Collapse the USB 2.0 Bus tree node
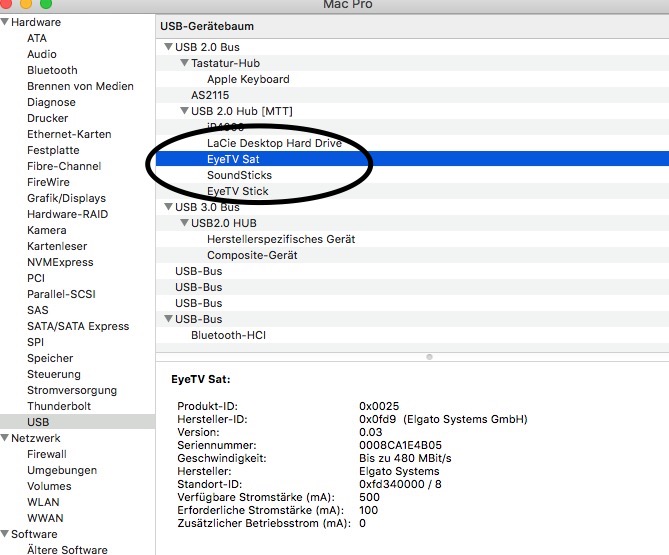This screenshot has width=669, height=555. point(169,47)
